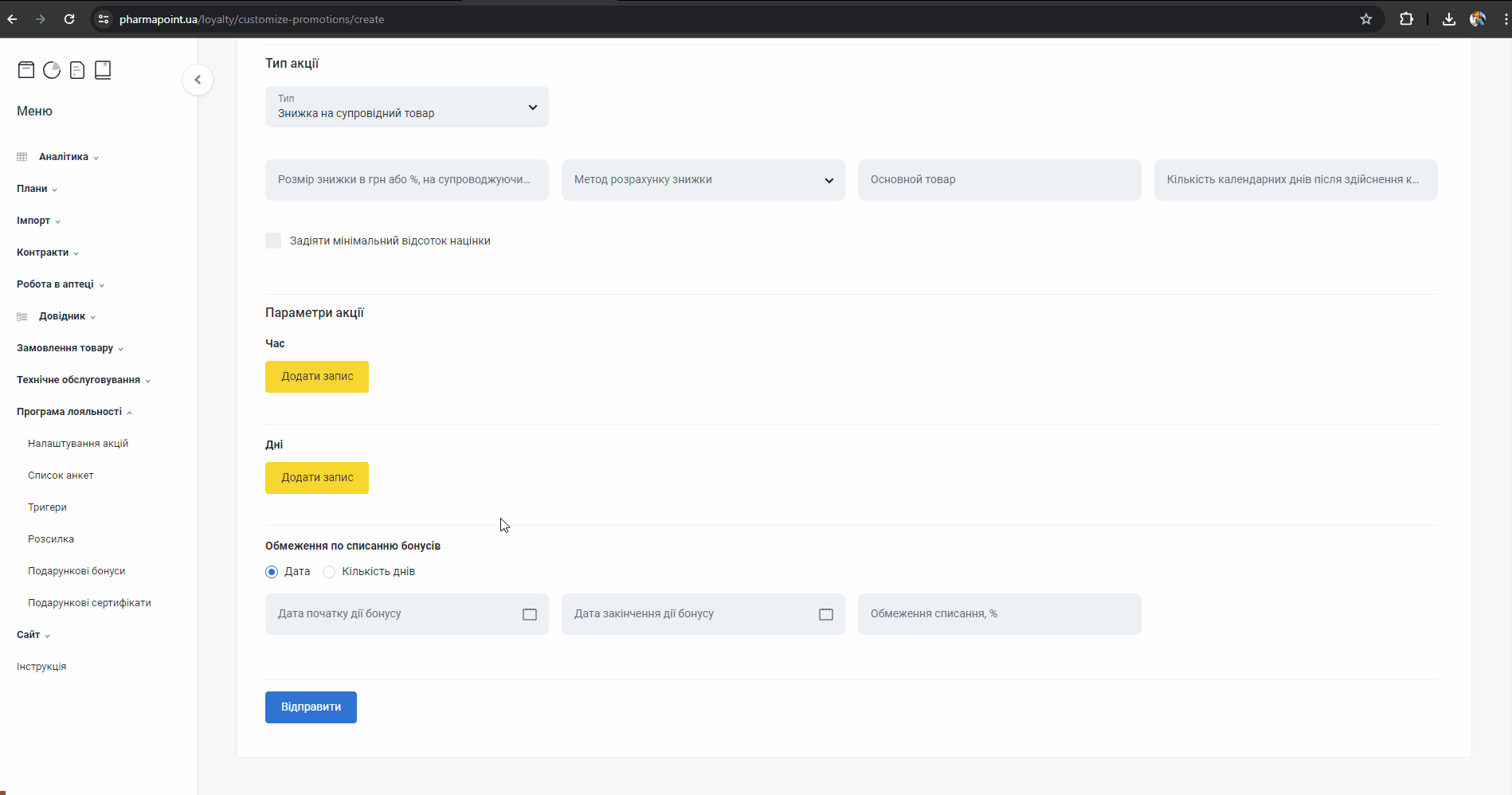Open the Тип dropdown for promotion type
The image size is (1512, 795).
pos(407,107)
